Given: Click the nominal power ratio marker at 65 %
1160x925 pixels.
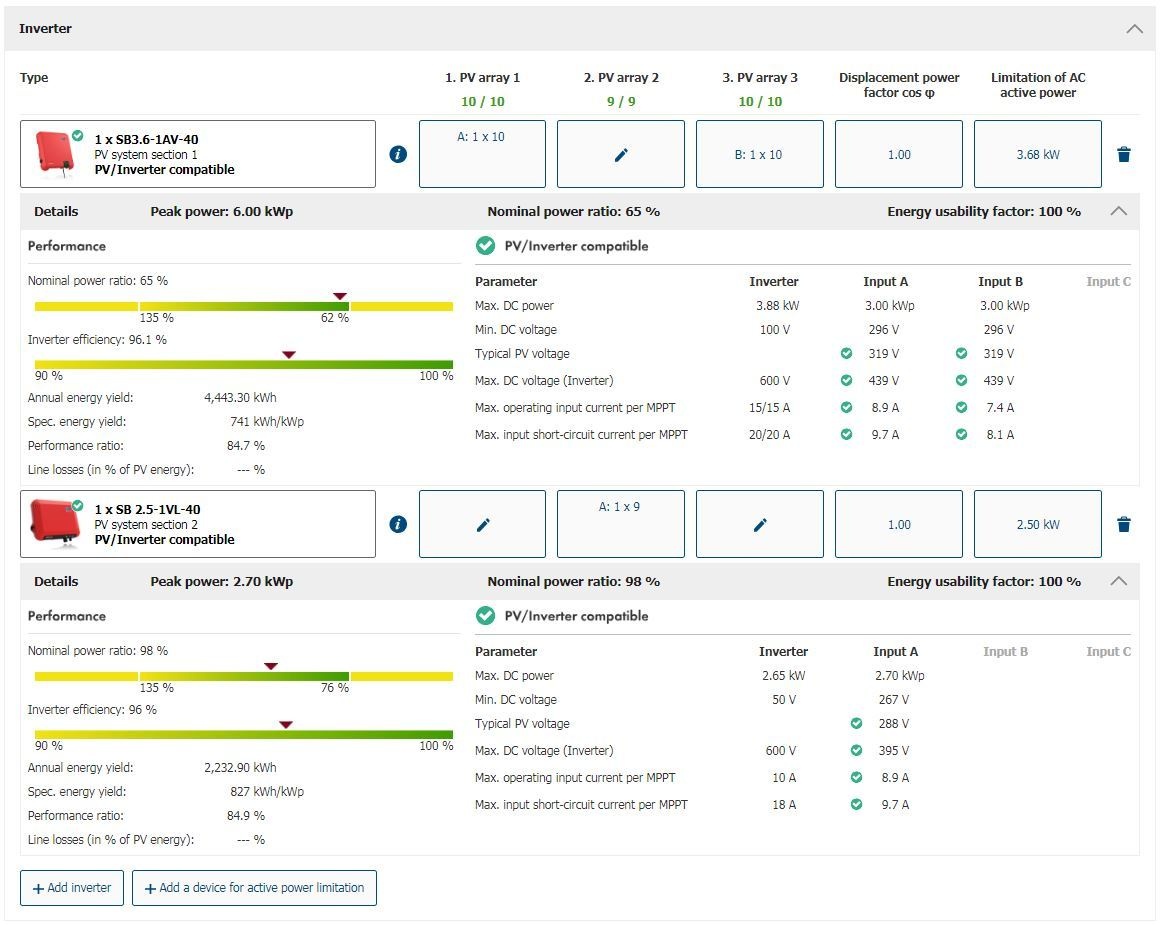Looking at the screenshot, I should (x=340, y=296).
